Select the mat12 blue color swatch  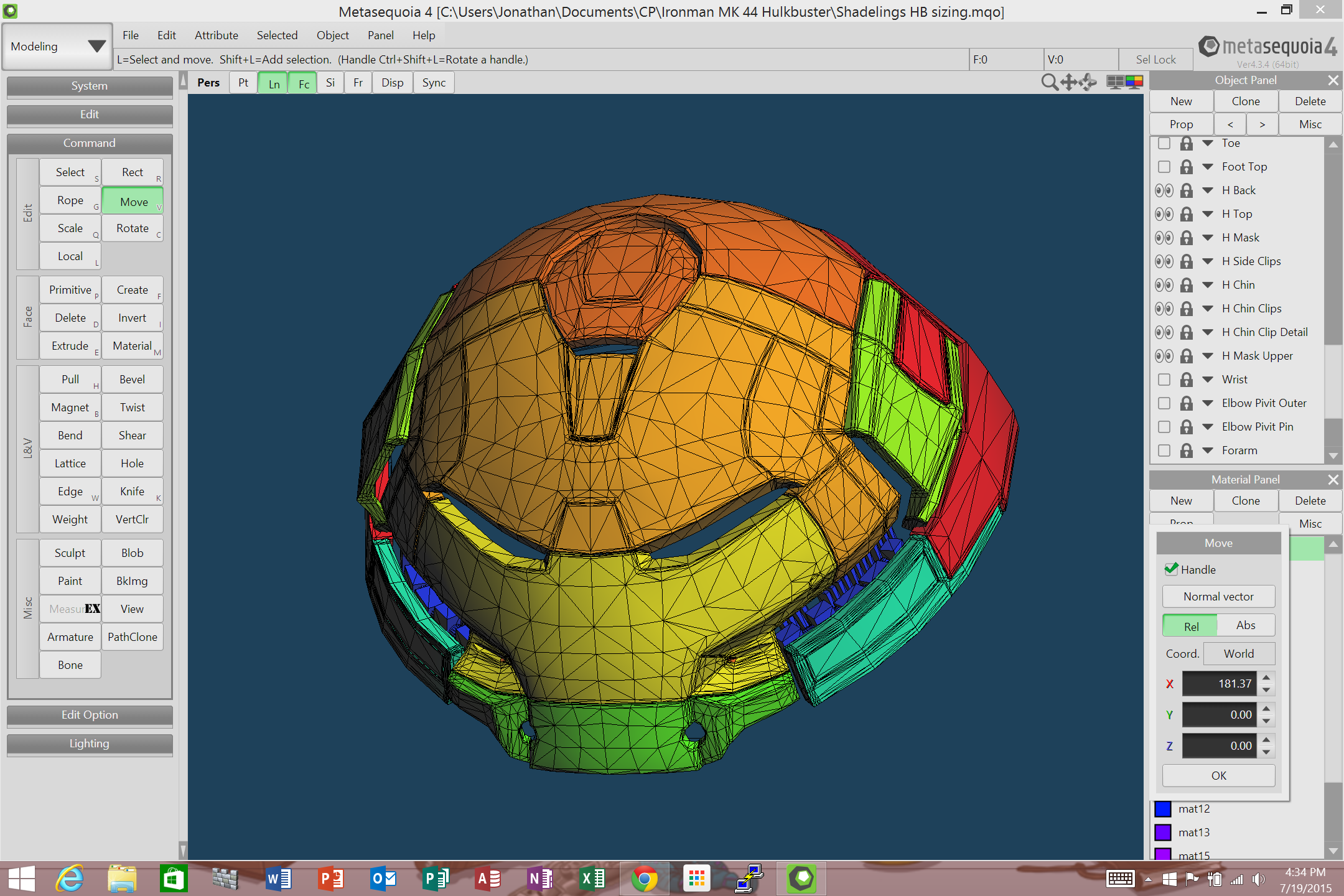point(1163,809)
